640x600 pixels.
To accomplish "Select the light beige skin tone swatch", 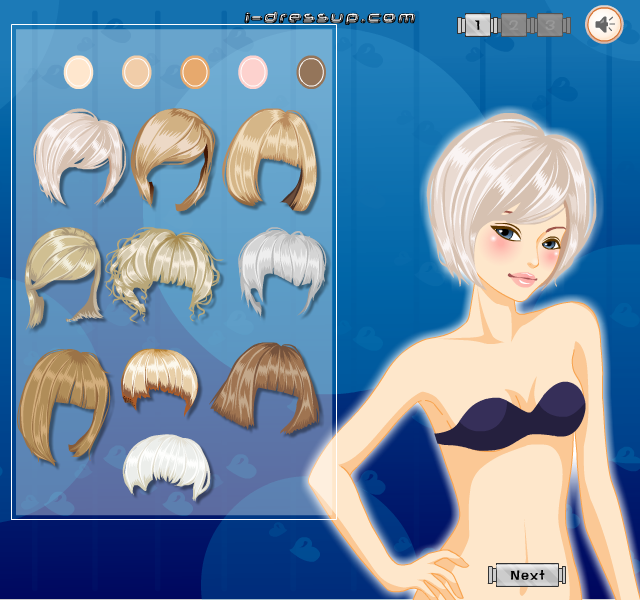I will coord(137,72).
